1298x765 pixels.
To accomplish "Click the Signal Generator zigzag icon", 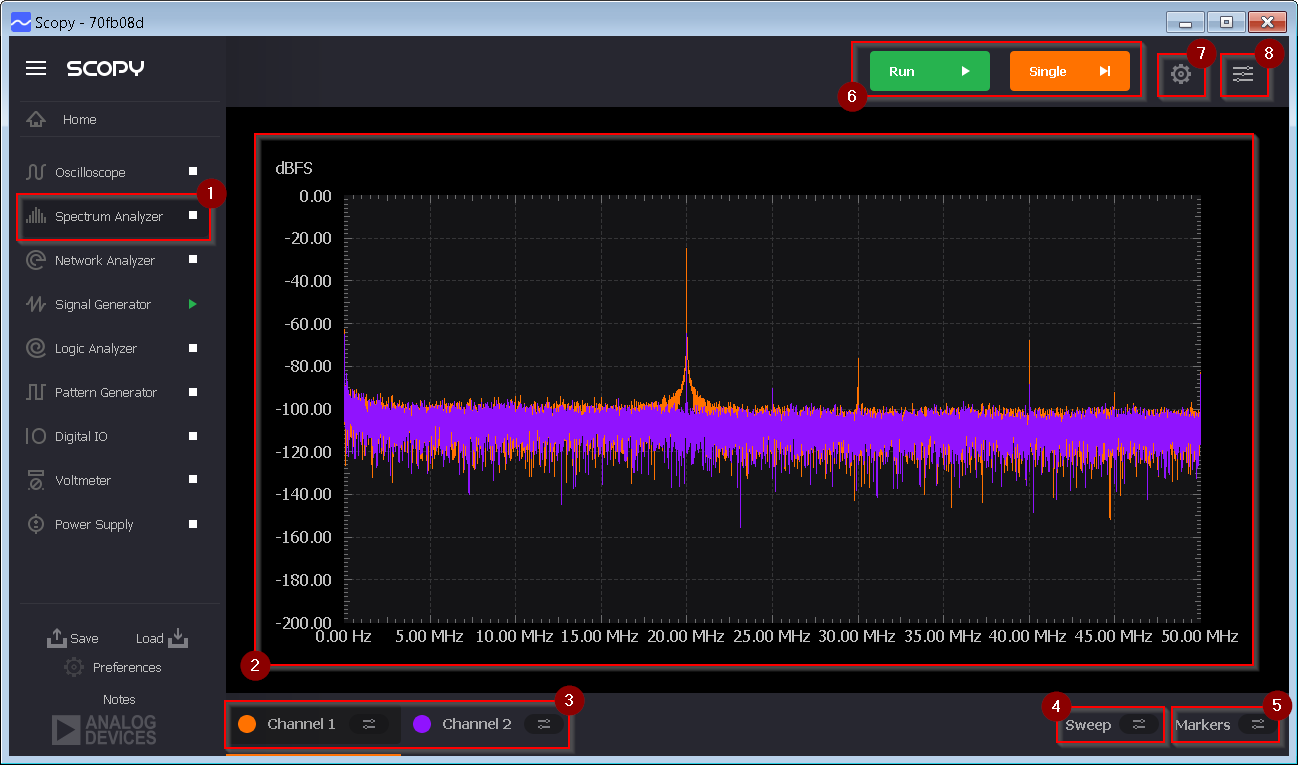I will pyautogui.click(x=36, y=304).
